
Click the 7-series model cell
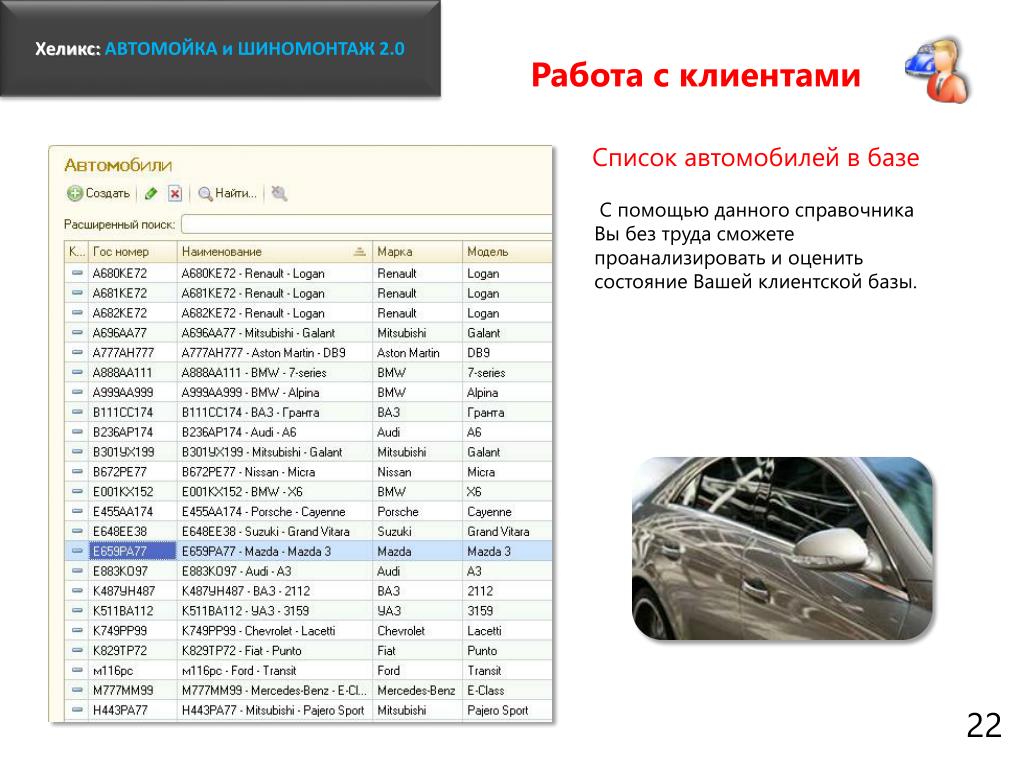click(x=507, y=372)
